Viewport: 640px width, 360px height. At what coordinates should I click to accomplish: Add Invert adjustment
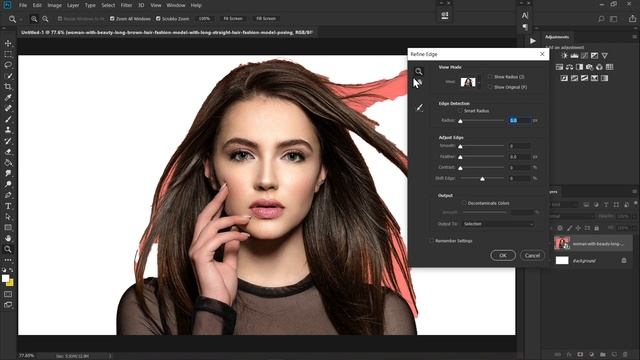564,78
